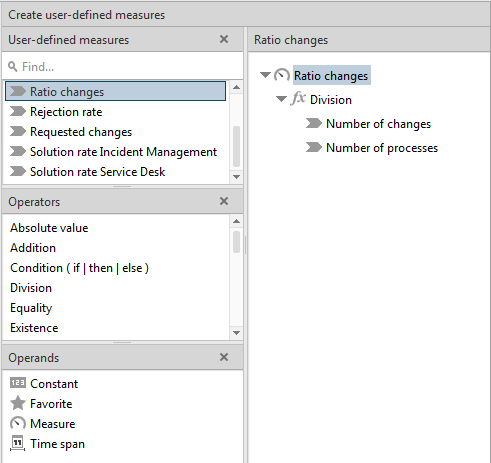Collapse the Ratio changes tree node
491x463 pixels.
point(265,75)
